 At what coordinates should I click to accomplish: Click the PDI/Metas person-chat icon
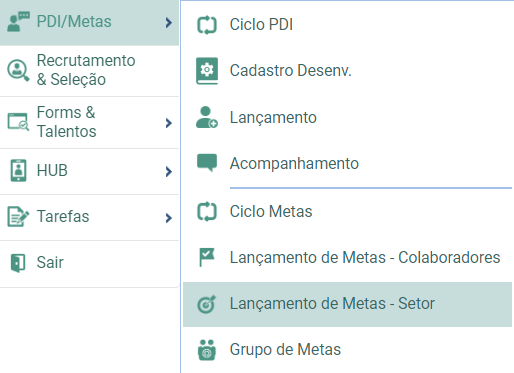(18, 22)
